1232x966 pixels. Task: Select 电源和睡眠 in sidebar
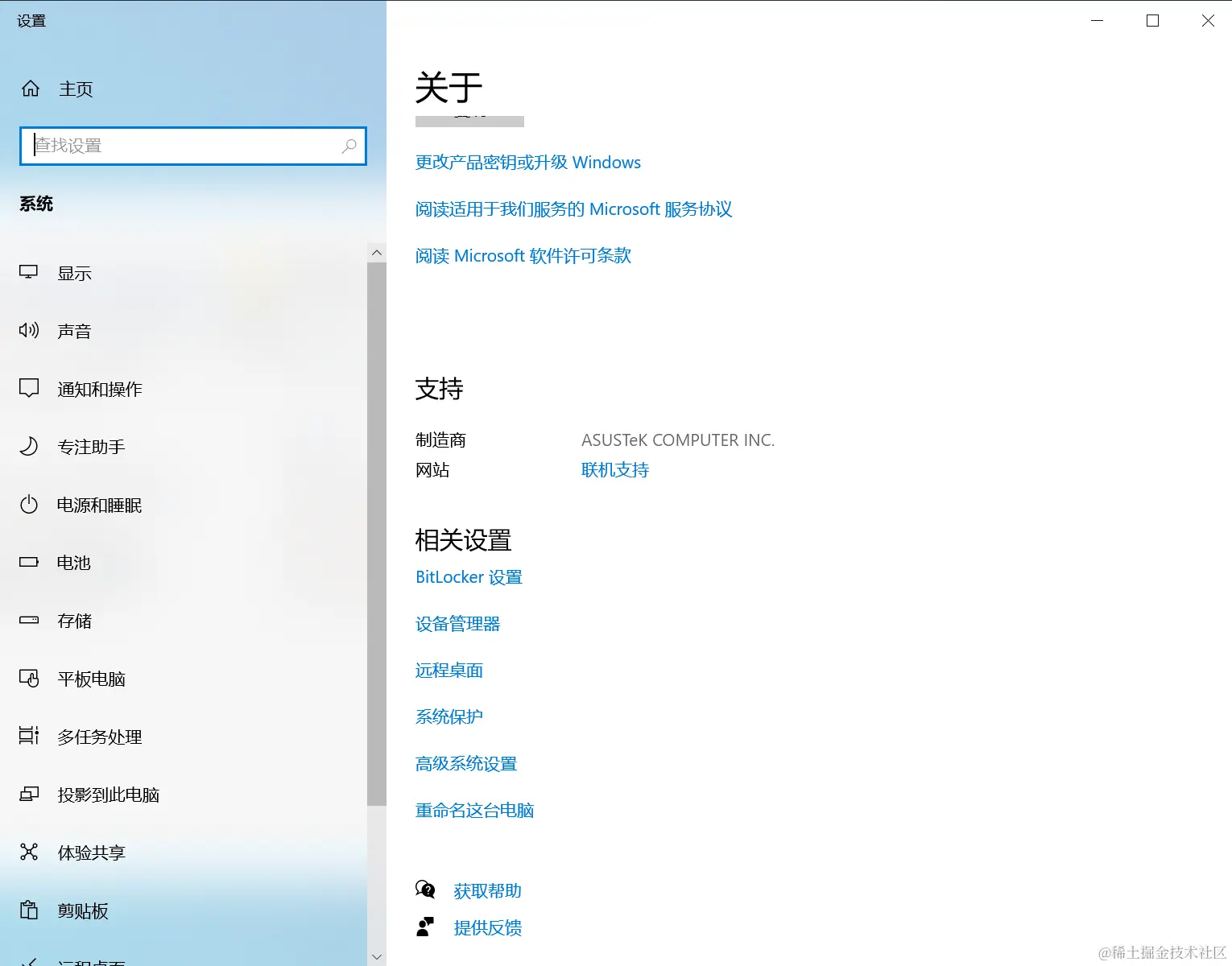100,506
